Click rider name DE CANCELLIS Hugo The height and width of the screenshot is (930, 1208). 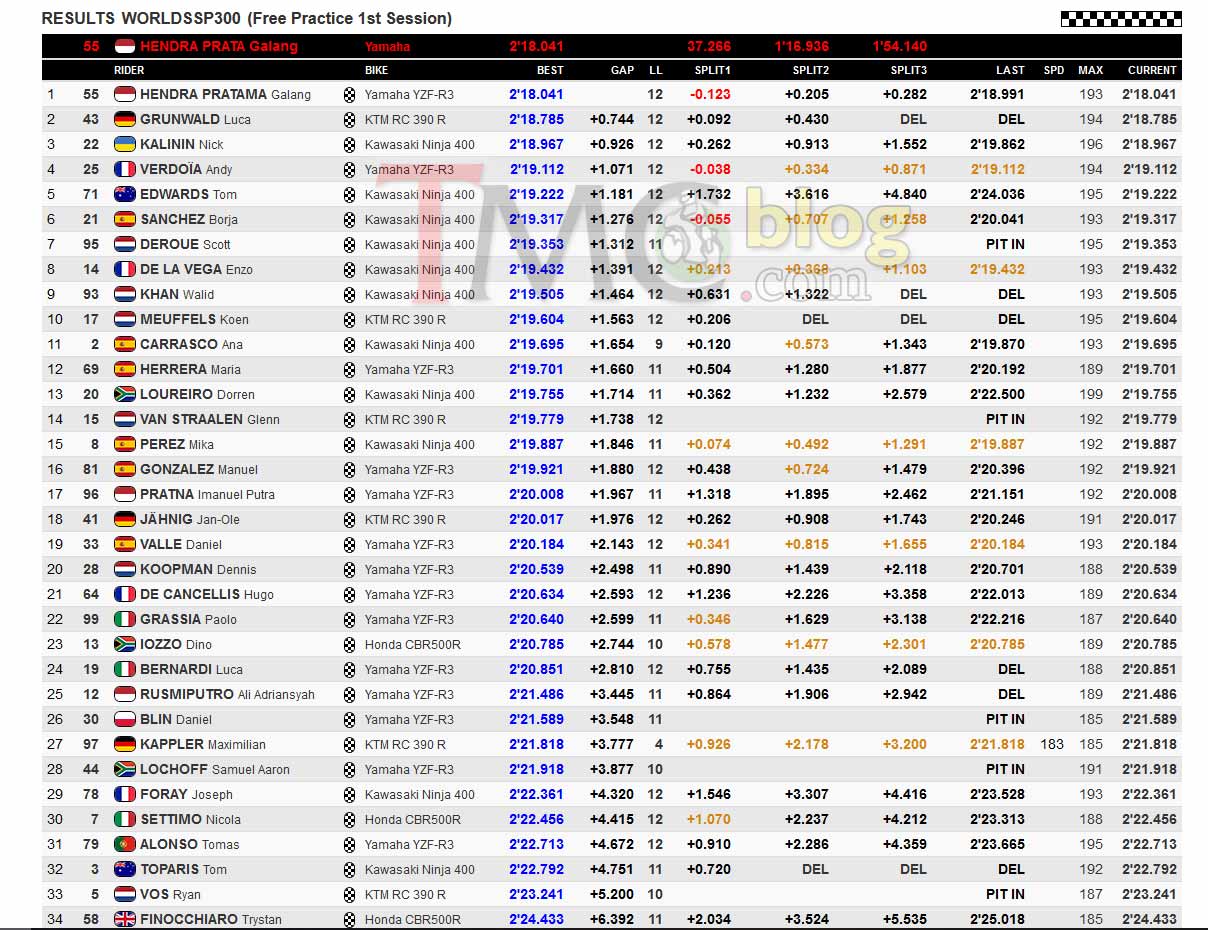[207, 594]
